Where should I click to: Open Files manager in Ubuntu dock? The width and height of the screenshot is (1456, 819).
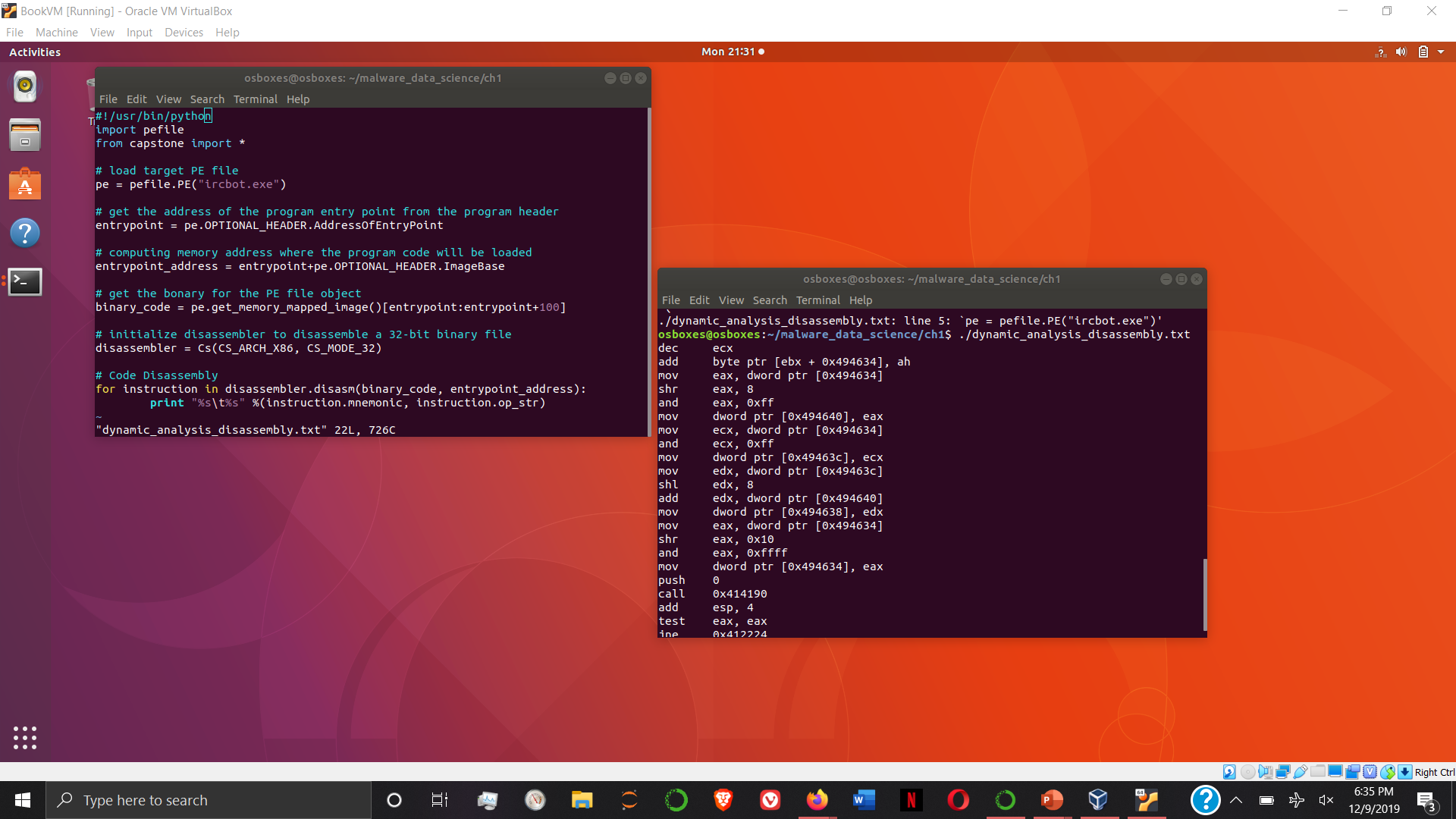tap(25, 135)
